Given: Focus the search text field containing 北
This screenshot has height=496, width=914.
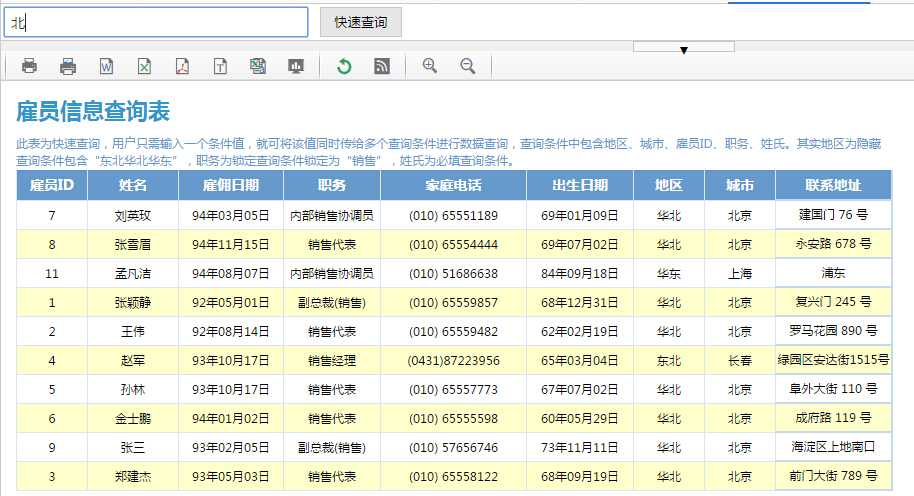Looking at the screenshot, I should click(x=156, y=22).
